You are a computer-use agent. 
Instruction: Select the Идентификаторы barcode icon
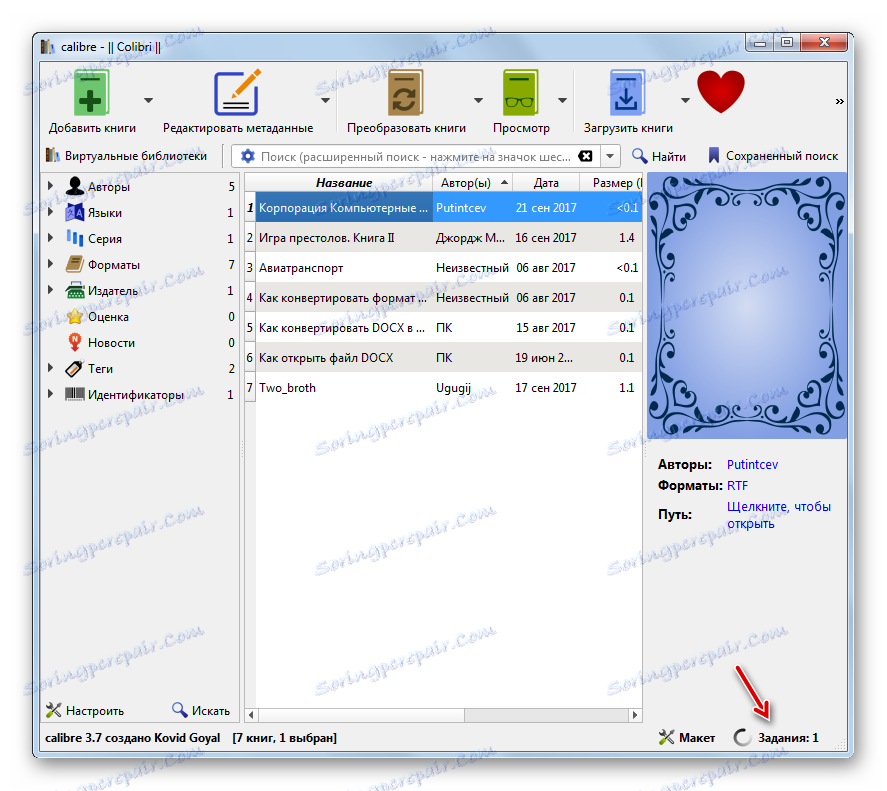[75, 394]
